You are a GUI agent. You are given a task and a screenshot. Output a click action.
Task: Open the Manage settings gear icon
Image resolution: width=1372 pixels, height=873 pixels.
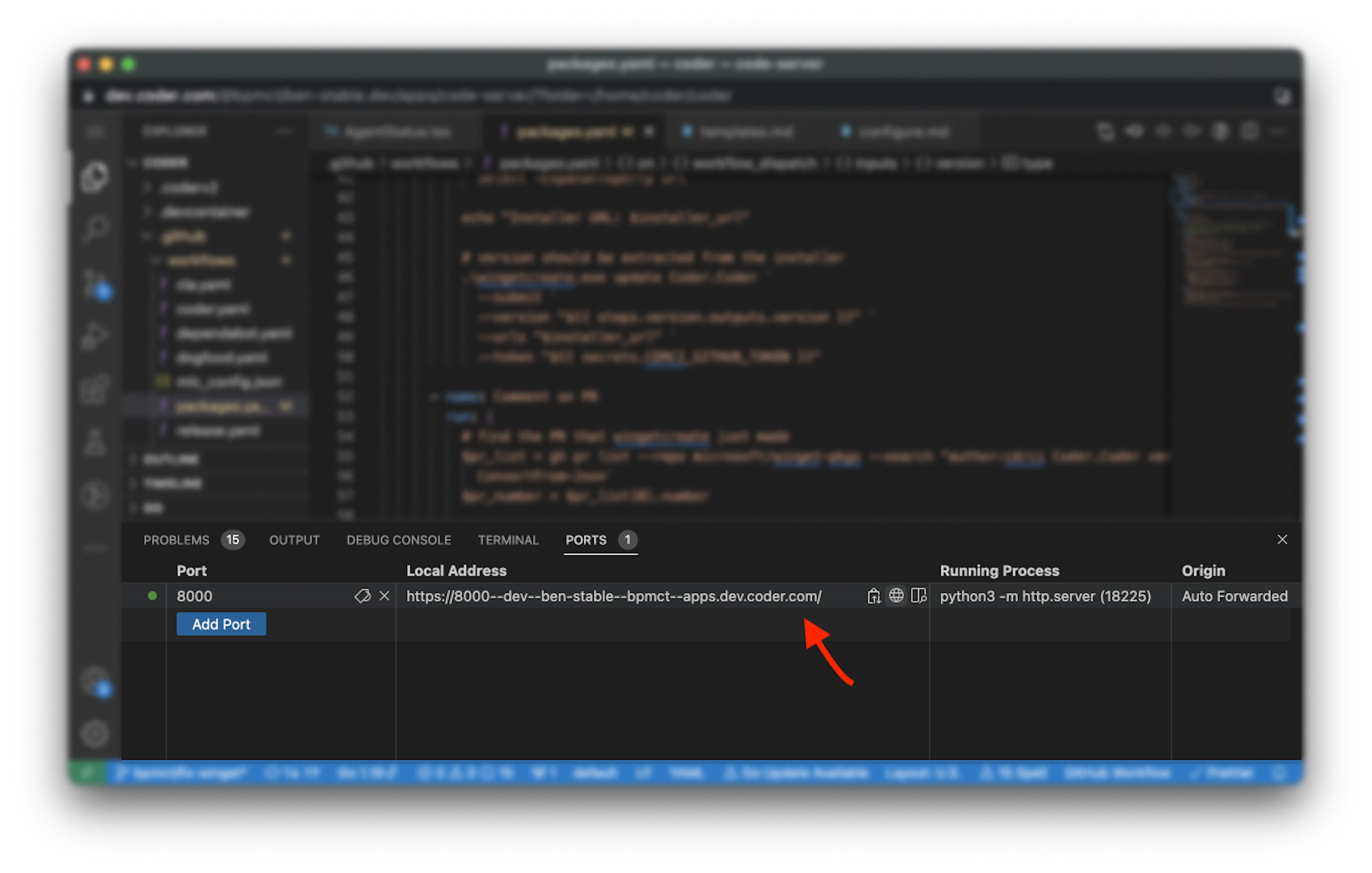pyautogui.click(x=95, y=733)
